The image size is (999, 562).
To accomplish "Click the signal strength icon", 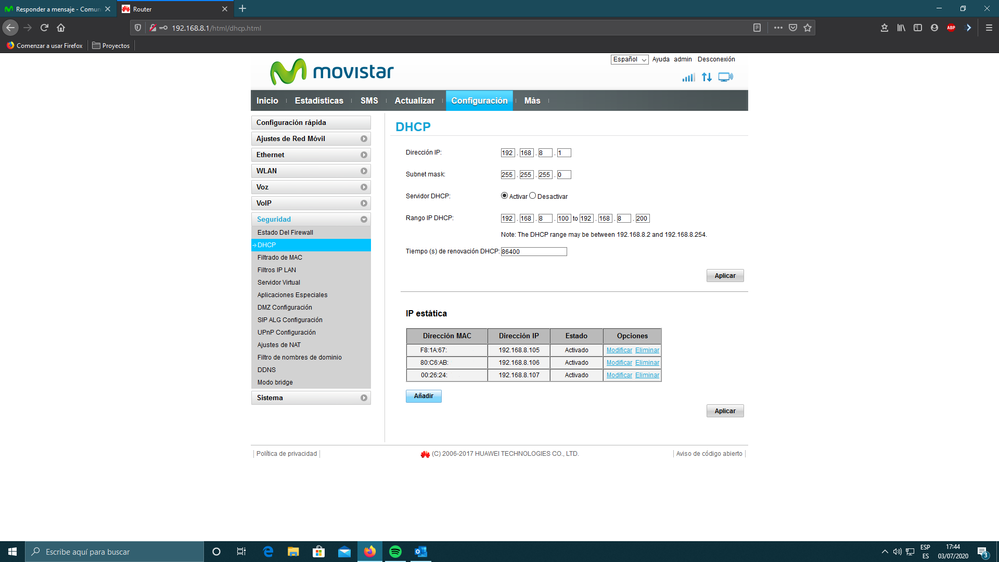I will click(x=688, y=77).
